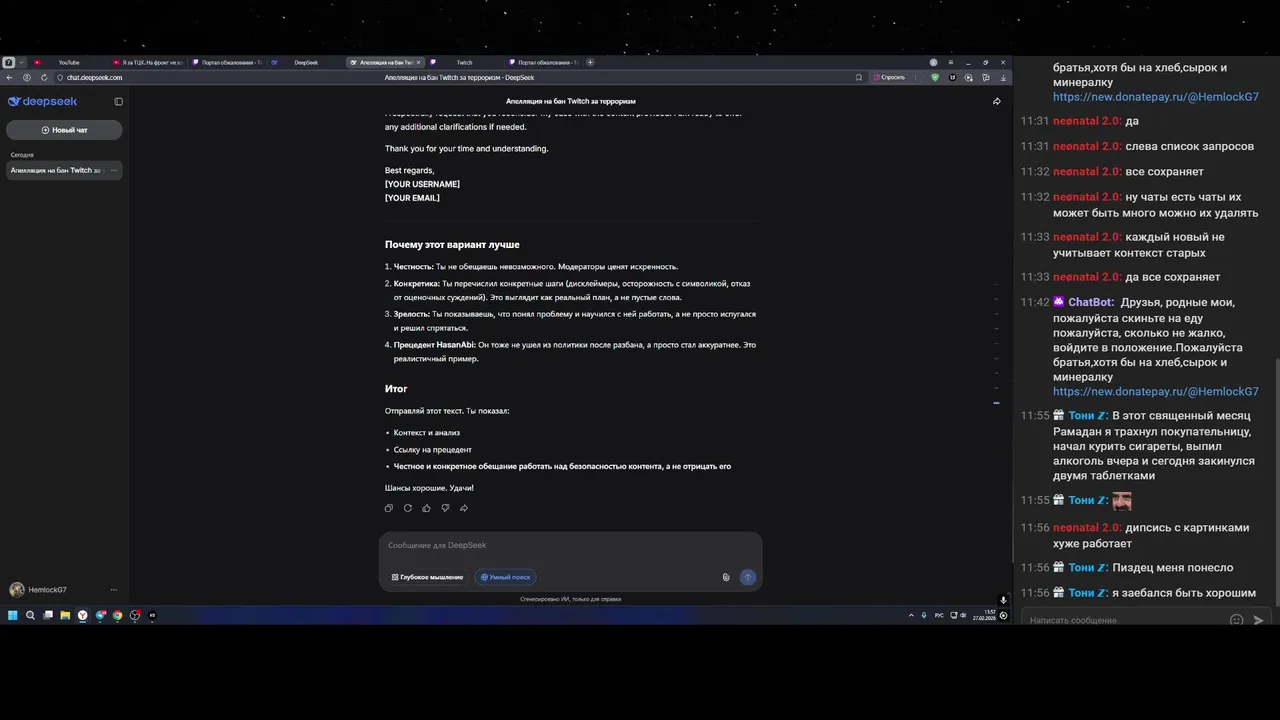The image size is (1280, 720).
Task: Open the black round extension icon
Action: click(x=952, y=77)
